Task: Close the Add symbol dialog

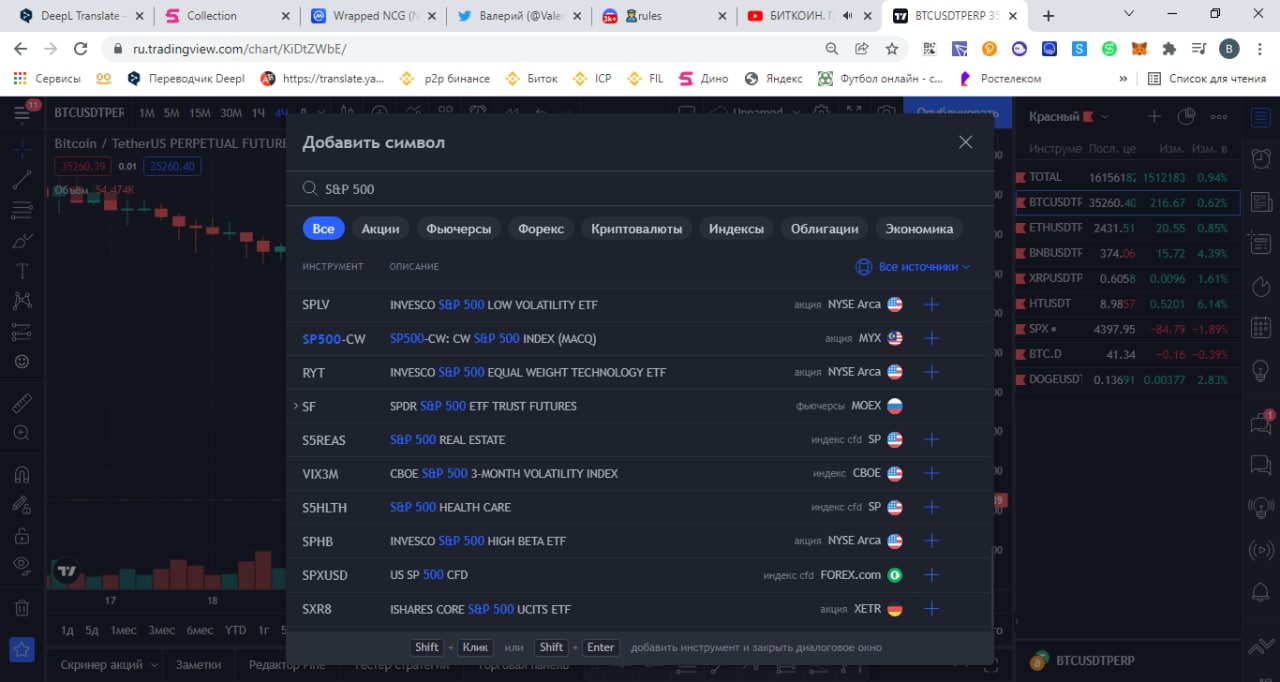Action: [965, 142]
